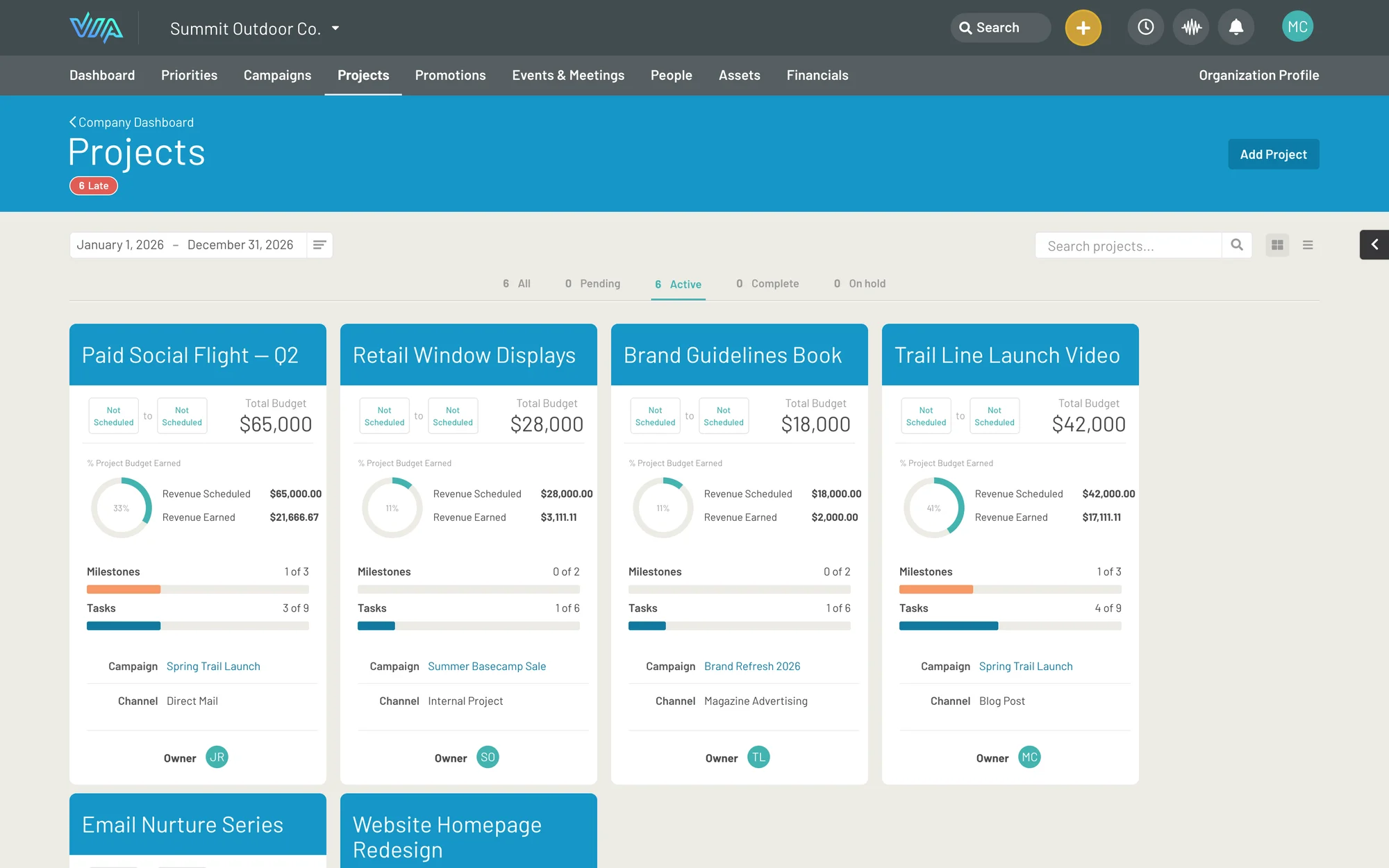Open Organization Profile

pyautogui.click(x=1258, y=75)
